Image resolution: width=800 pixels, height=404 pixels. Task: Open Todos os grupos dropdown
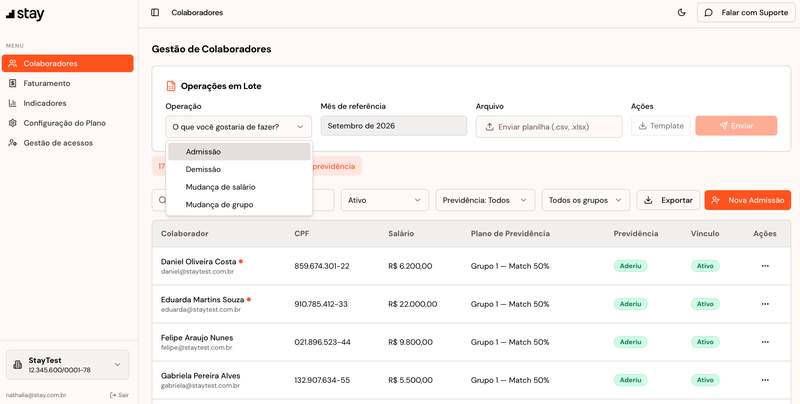(586, 200)
